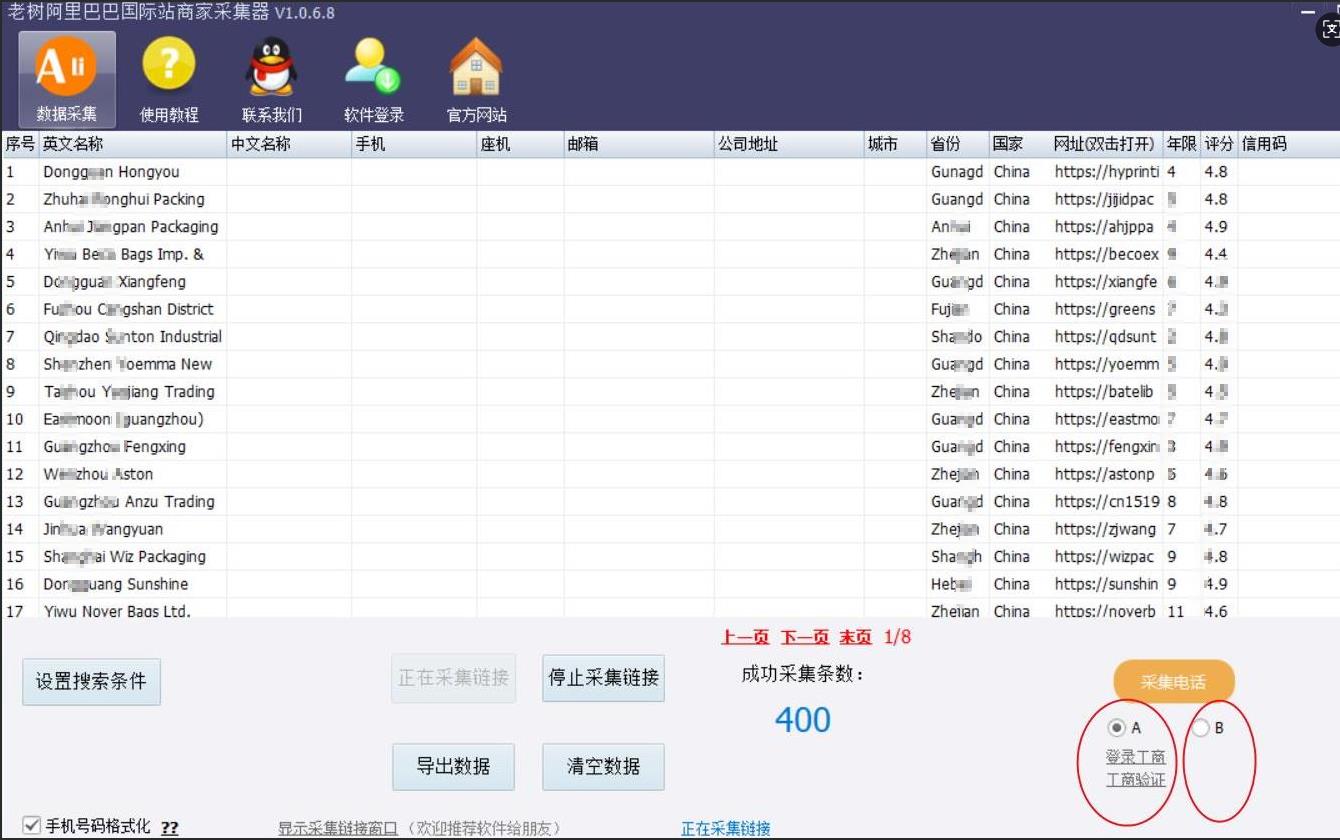
Task: Open the 数据采集 data collection icon
Action: [x=66, y=77]
